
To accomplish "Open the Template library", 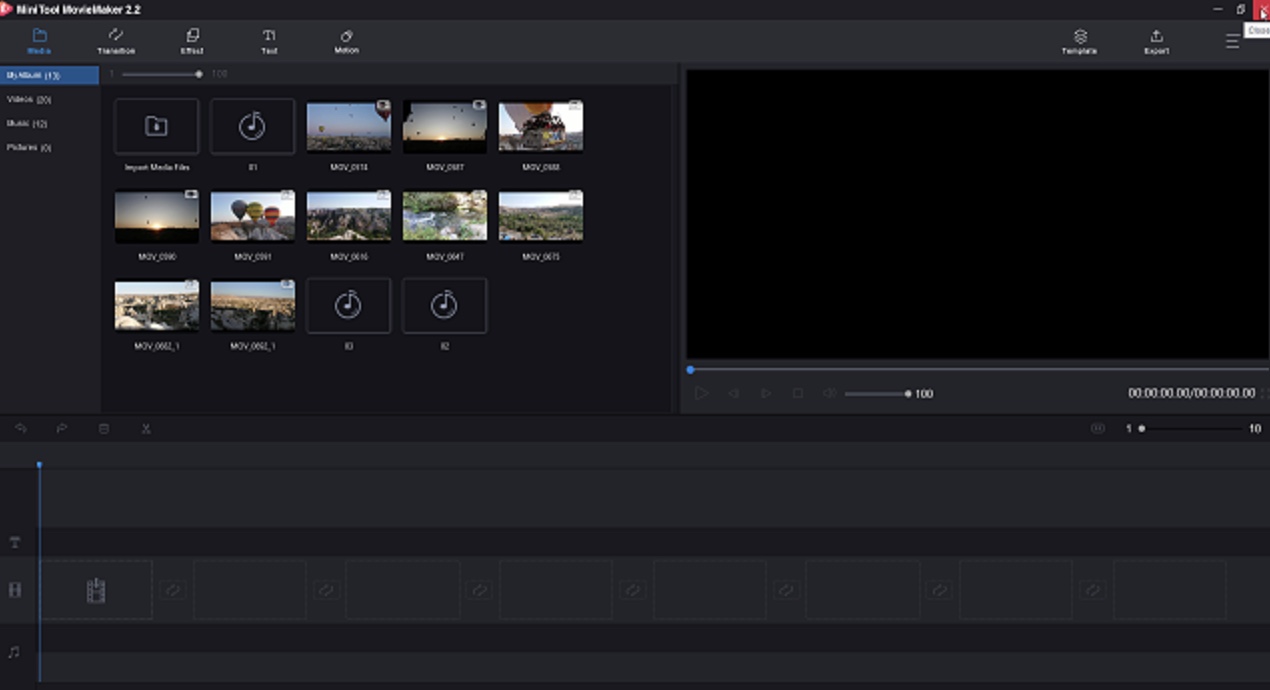I will (x=1080, y=42).
